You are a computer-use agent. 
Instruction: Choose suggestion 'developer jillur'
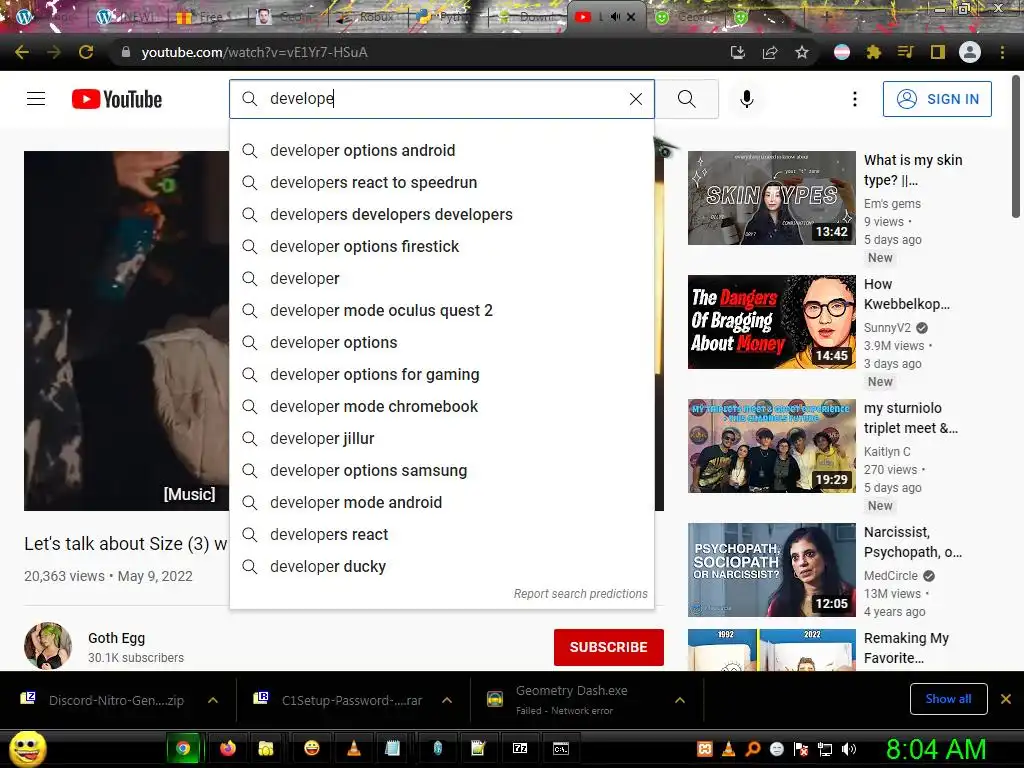[x=442, y=438]
